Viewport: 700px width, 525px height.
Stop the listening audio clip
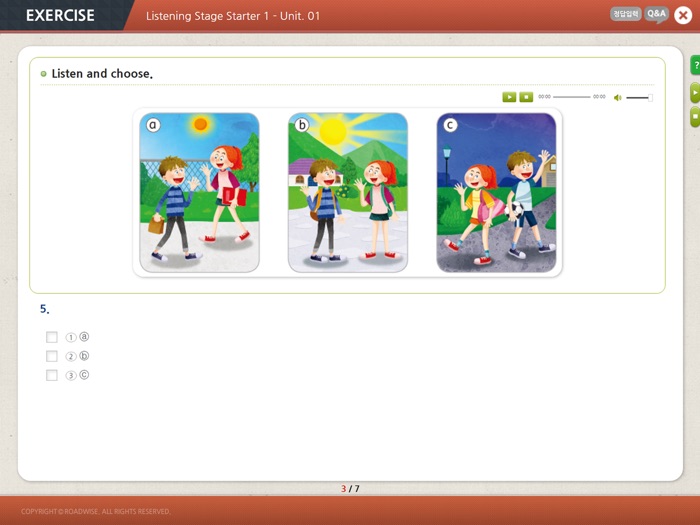(526, 97)
